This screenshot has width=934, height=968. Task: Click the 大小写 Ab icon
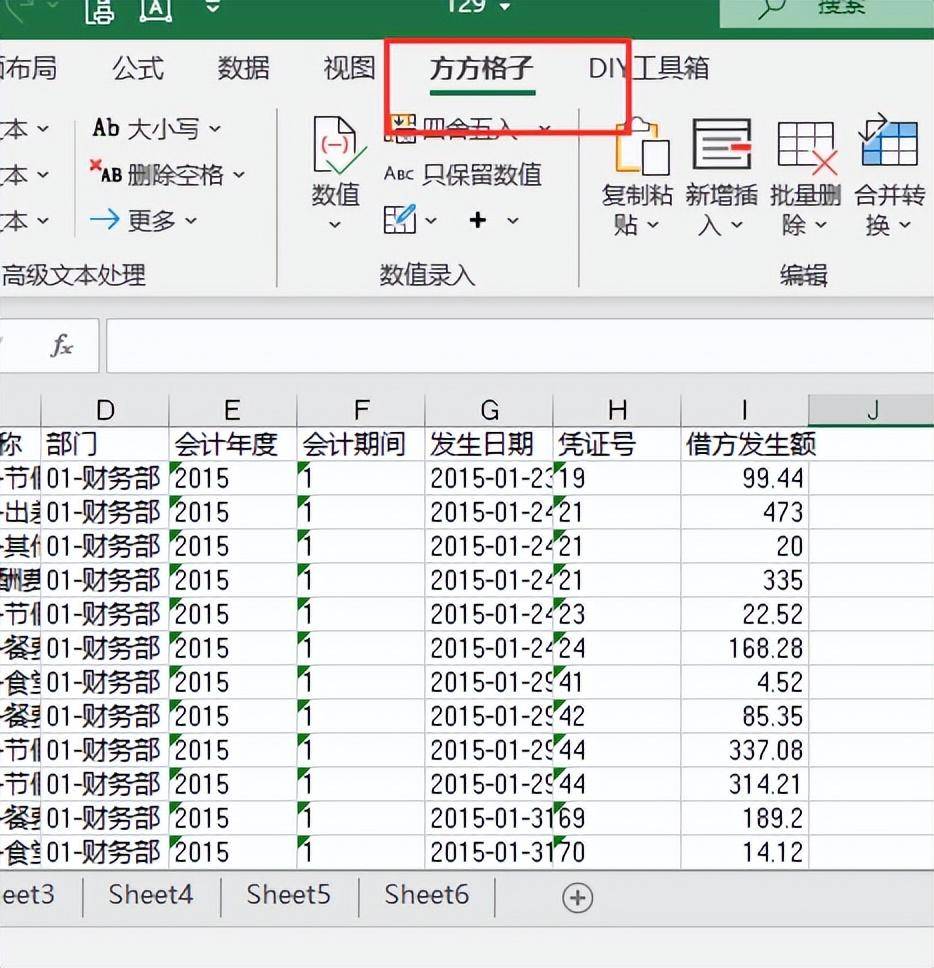(x=106, y=128)
